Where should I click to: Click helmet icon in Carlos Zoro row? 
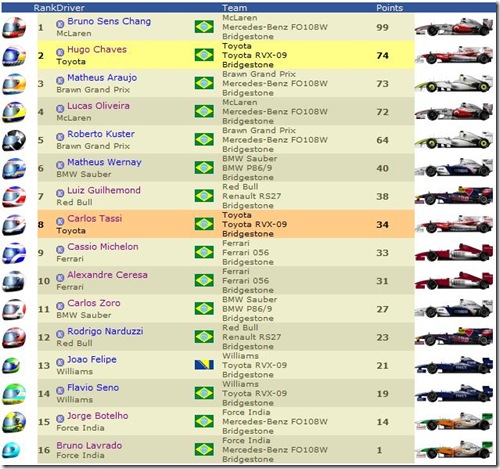point(14,309)
